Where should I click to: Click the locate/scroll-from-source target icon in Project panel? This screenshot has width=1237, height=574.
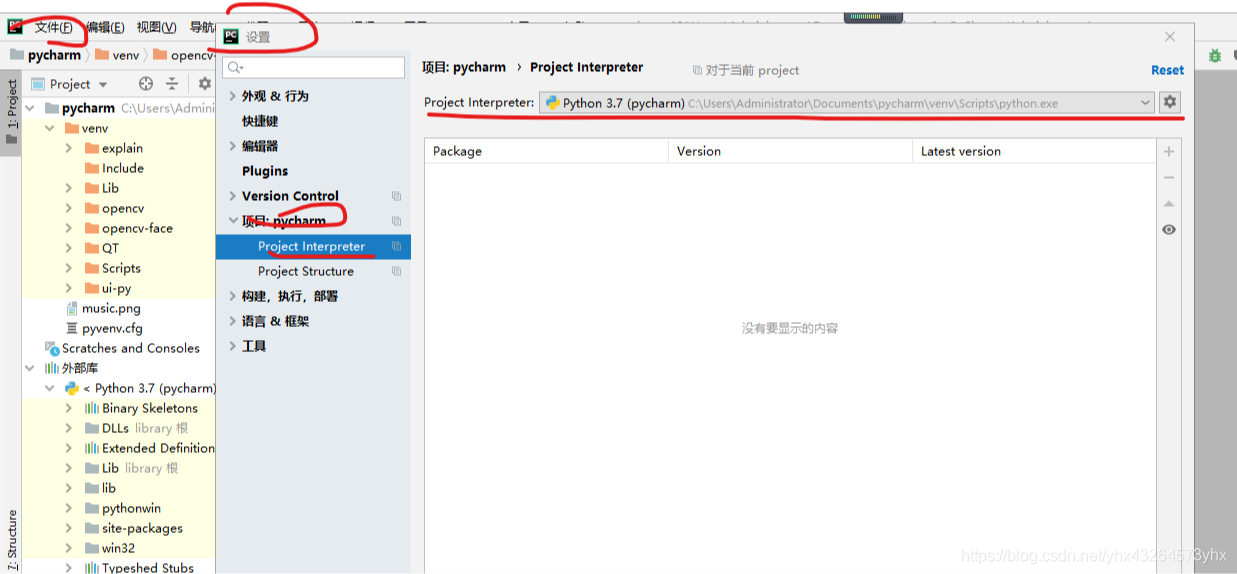[146, 84]
